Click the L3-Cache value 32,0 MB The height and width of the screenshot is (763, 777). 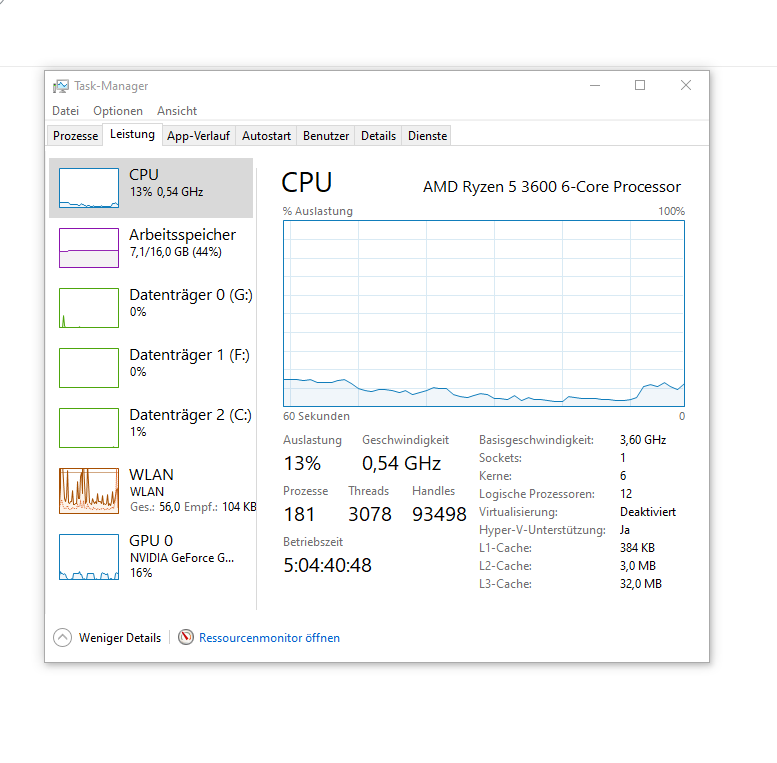coord(640,584)
